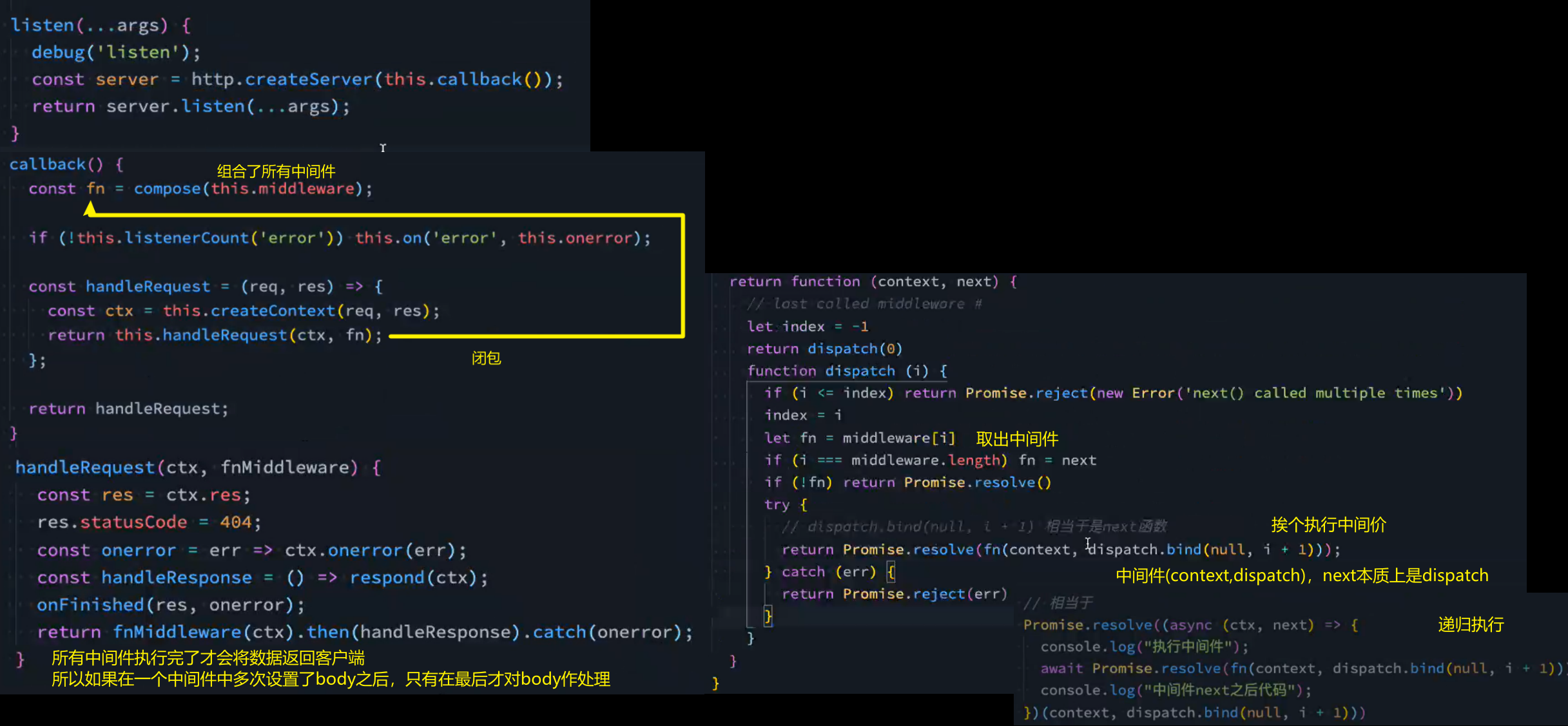Click 'return function (context, next) {' line

tap(873, 282)
